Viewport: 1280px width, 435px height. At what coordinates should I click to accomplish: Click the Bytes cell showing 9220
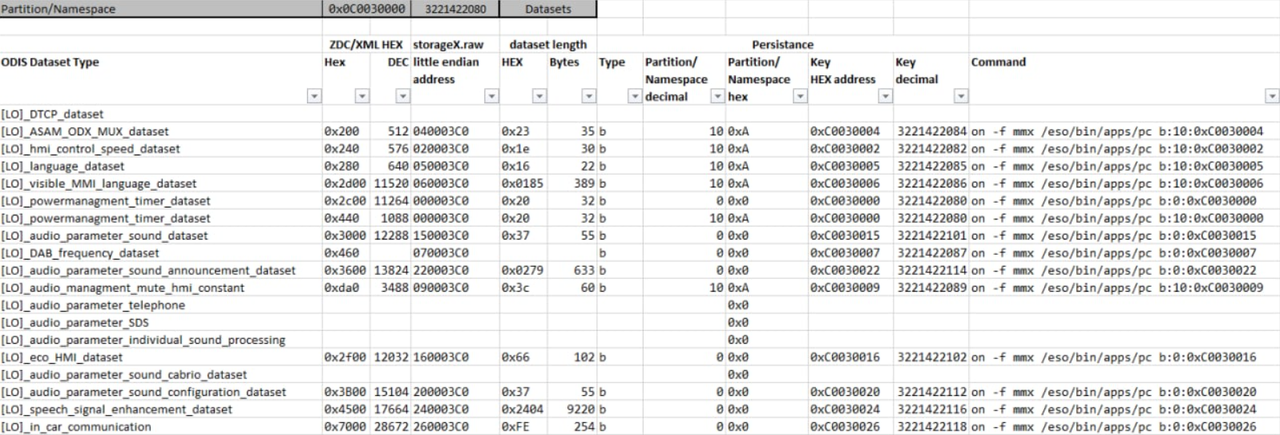572,410
